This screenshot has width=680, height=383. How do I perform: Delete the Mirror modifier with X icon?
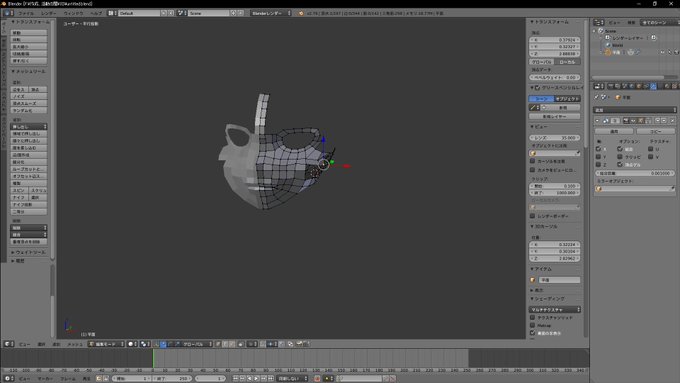tap(673, 121)
